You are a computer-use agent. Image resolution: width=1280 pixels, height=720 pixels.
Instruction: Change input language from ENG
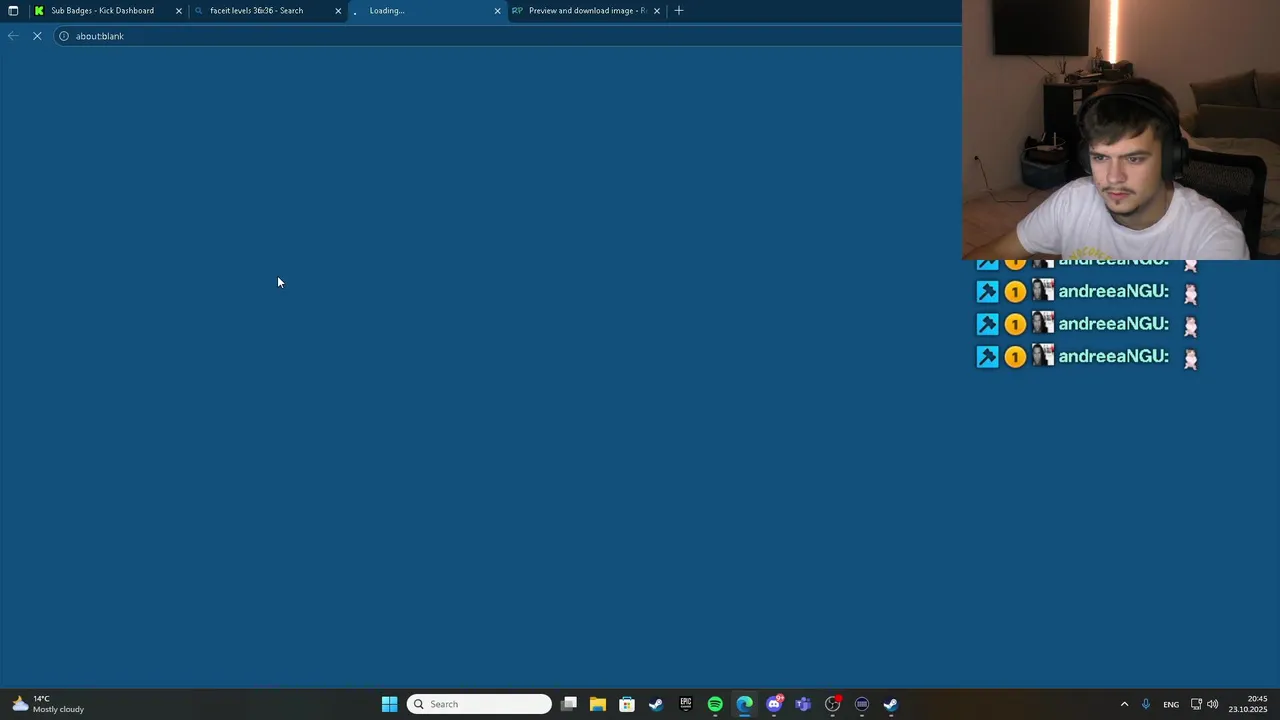(1171, 704)
